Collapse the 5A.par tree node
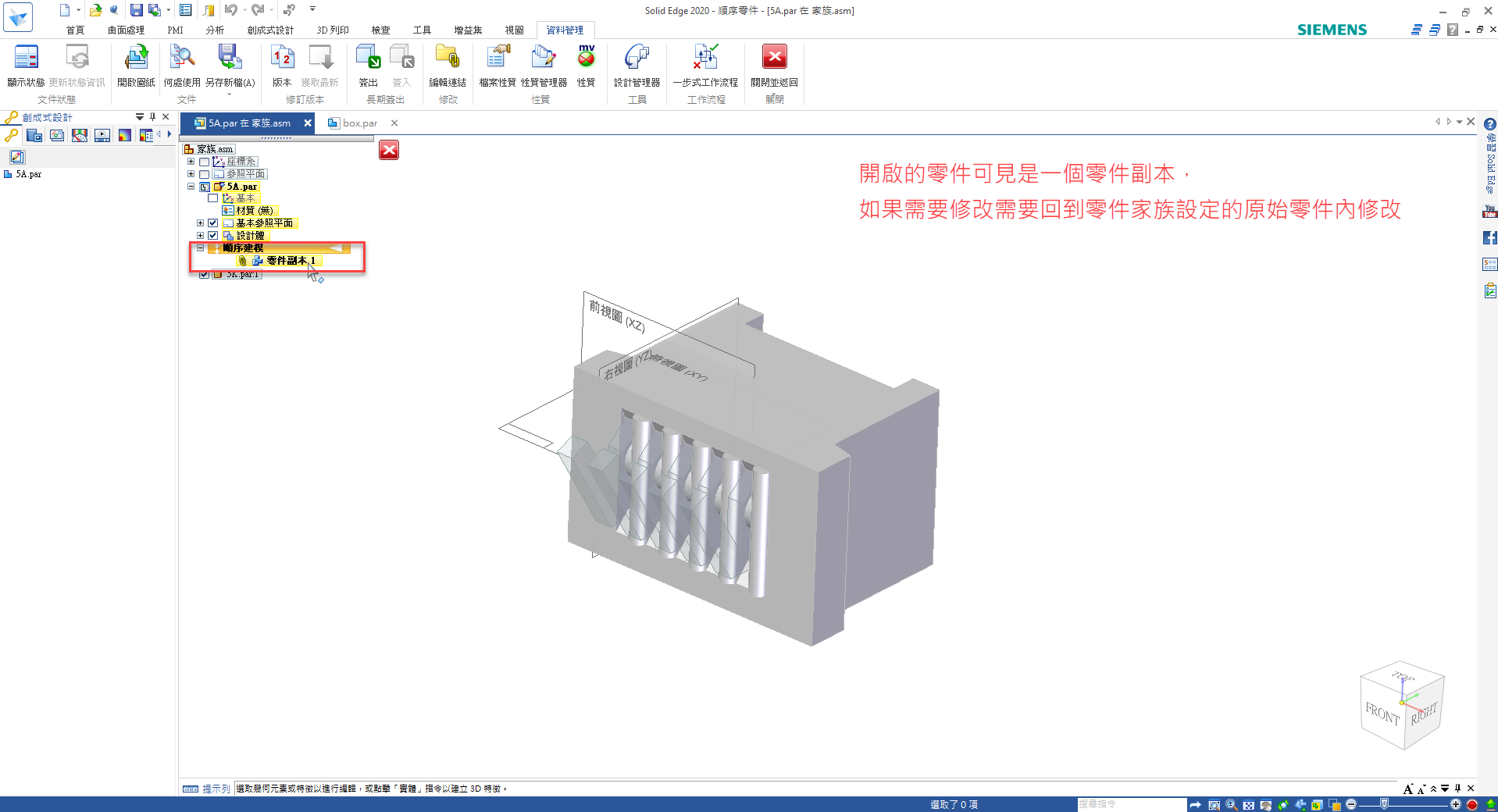This screenshot has width=1498, height=812. 191,187
